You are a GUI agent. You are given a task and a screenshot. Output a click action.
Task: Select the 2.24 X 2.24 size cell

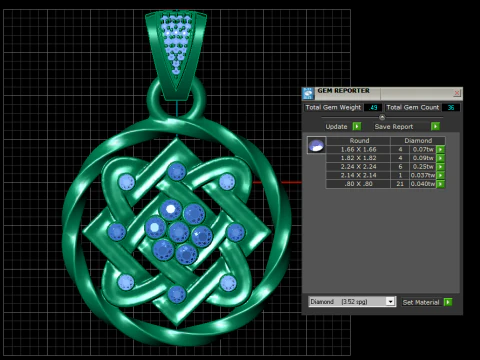[358, 167]
